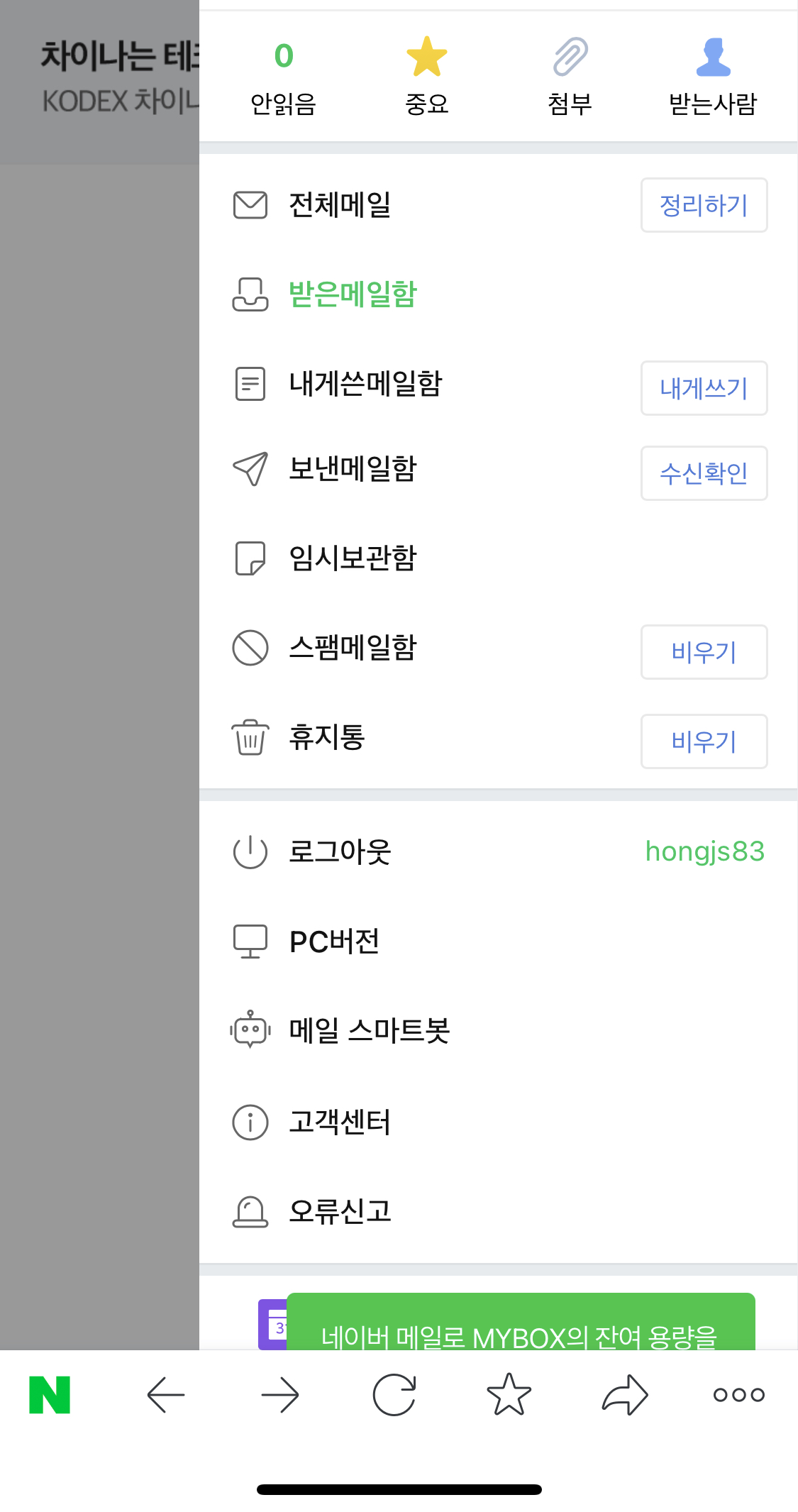
Task: Open 전체메일 folder
Action: point(340,206)
